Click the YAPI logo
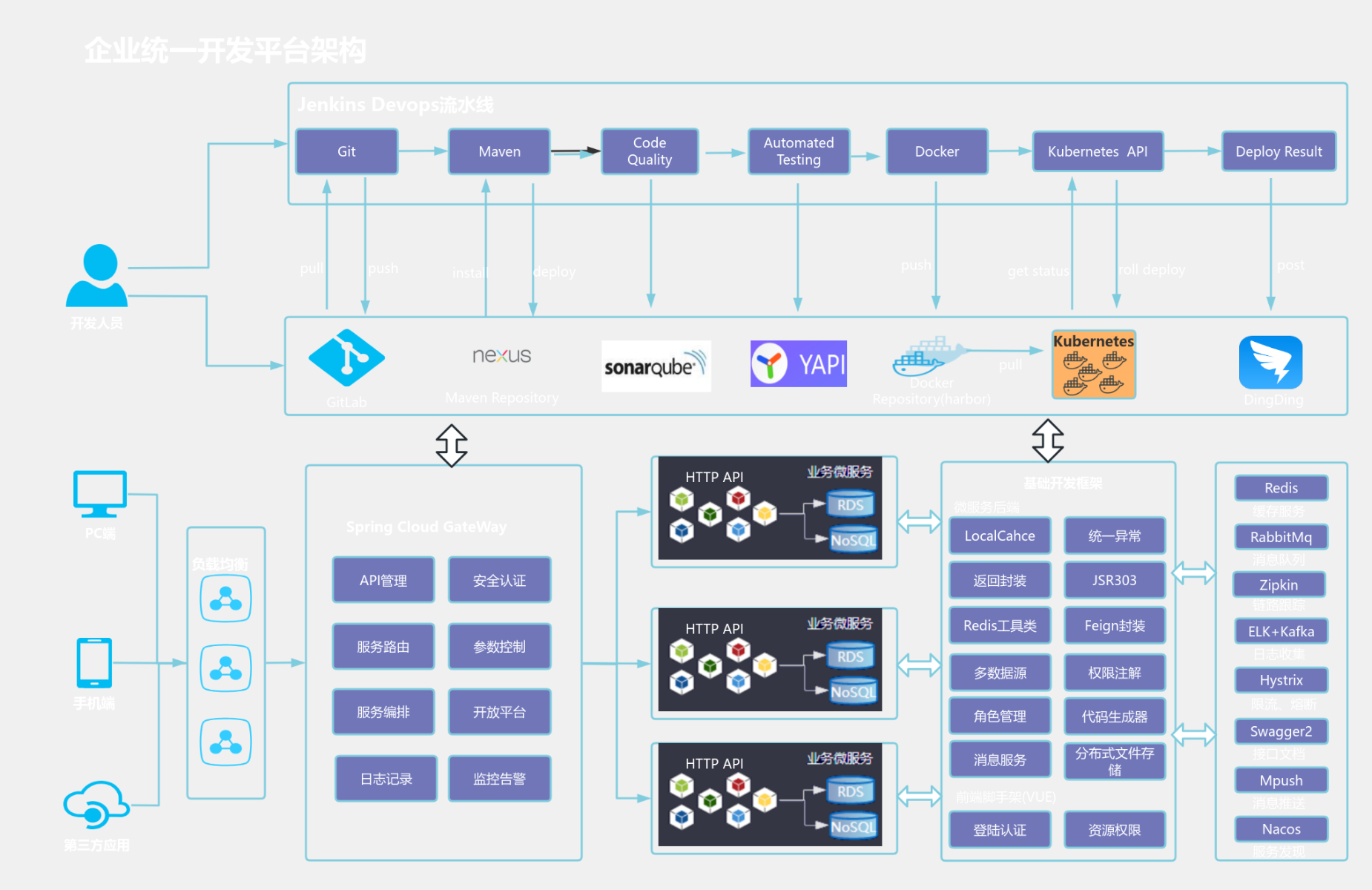This screenshot has width=1372, height=890. click(x=798, y=364)
